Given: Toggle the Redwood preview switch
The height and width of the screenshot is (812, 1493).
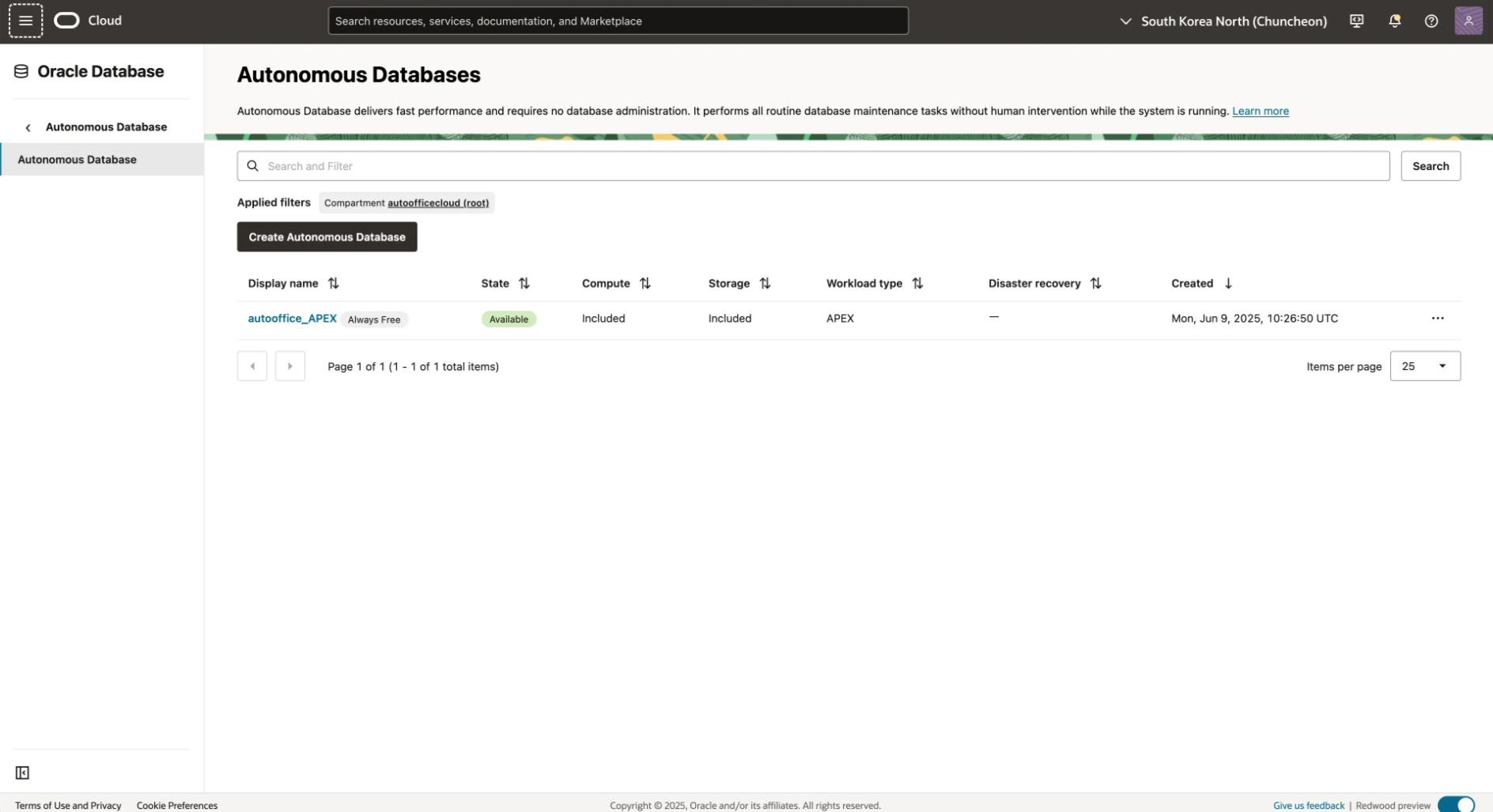Looking at the screenshot, I should click(x=1456, y=805).
